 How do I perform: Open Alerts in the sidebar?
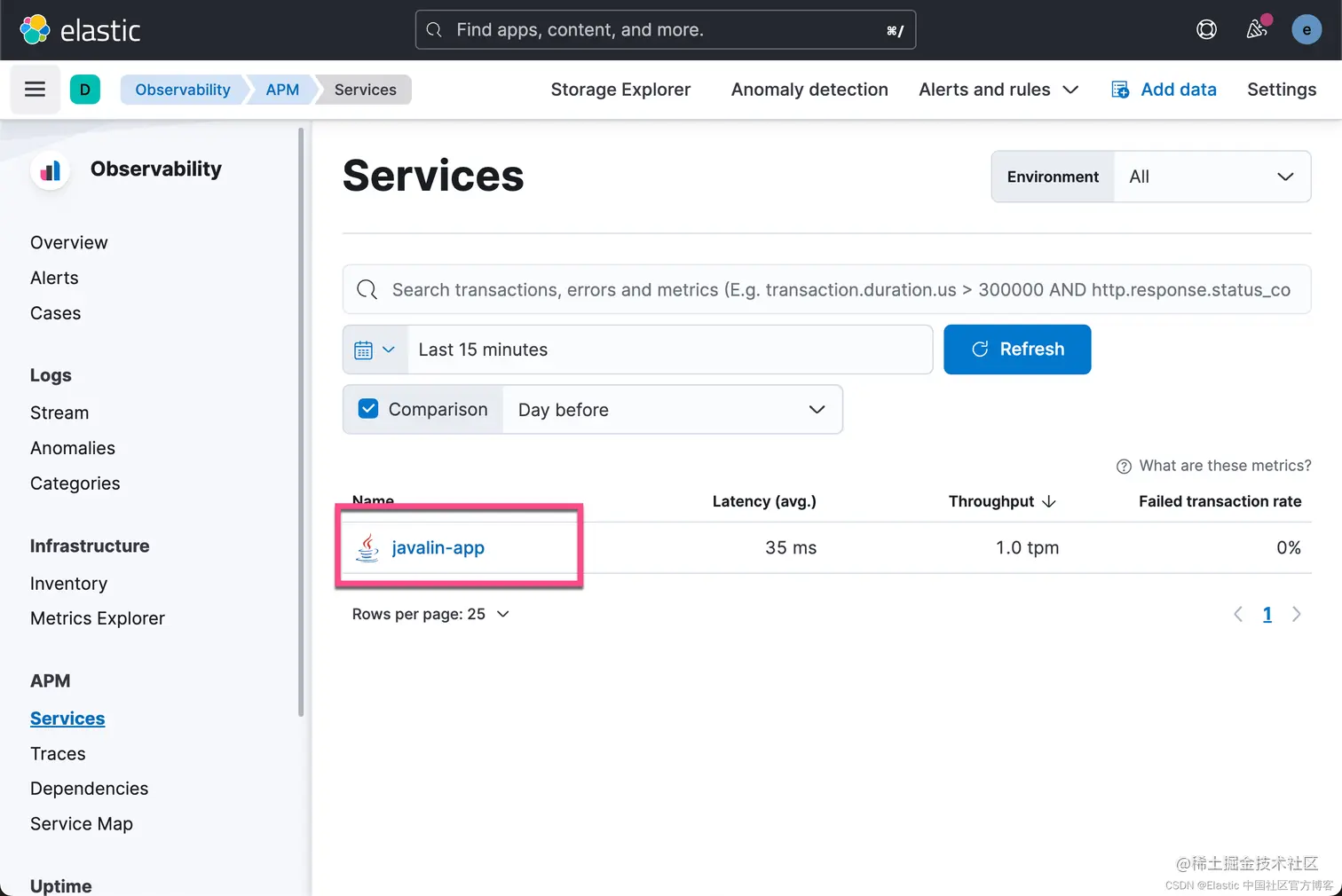pos(54,278)
